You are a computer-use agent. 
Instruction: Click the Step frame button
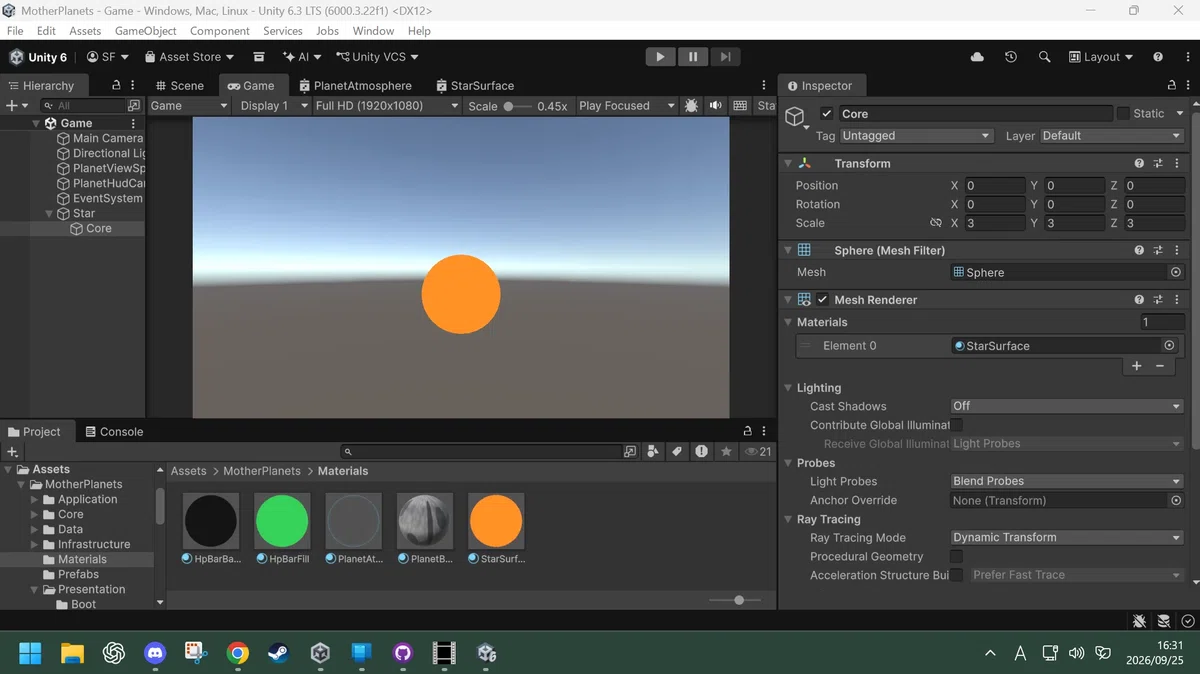[x=726, y=57]
